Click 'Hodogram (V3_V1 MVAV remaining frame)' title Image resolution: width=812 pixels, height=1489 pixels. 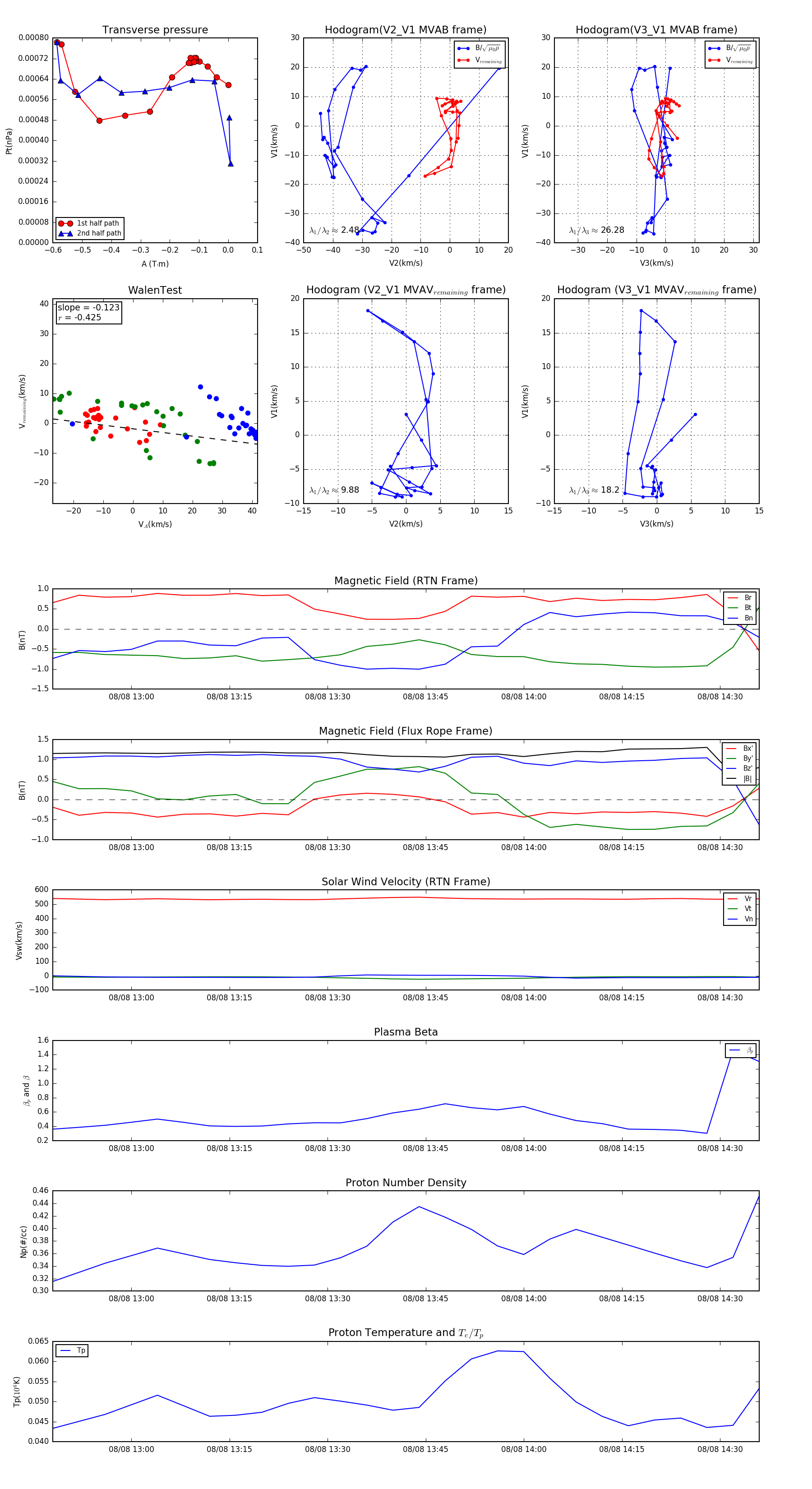click(x=656, y=290)
